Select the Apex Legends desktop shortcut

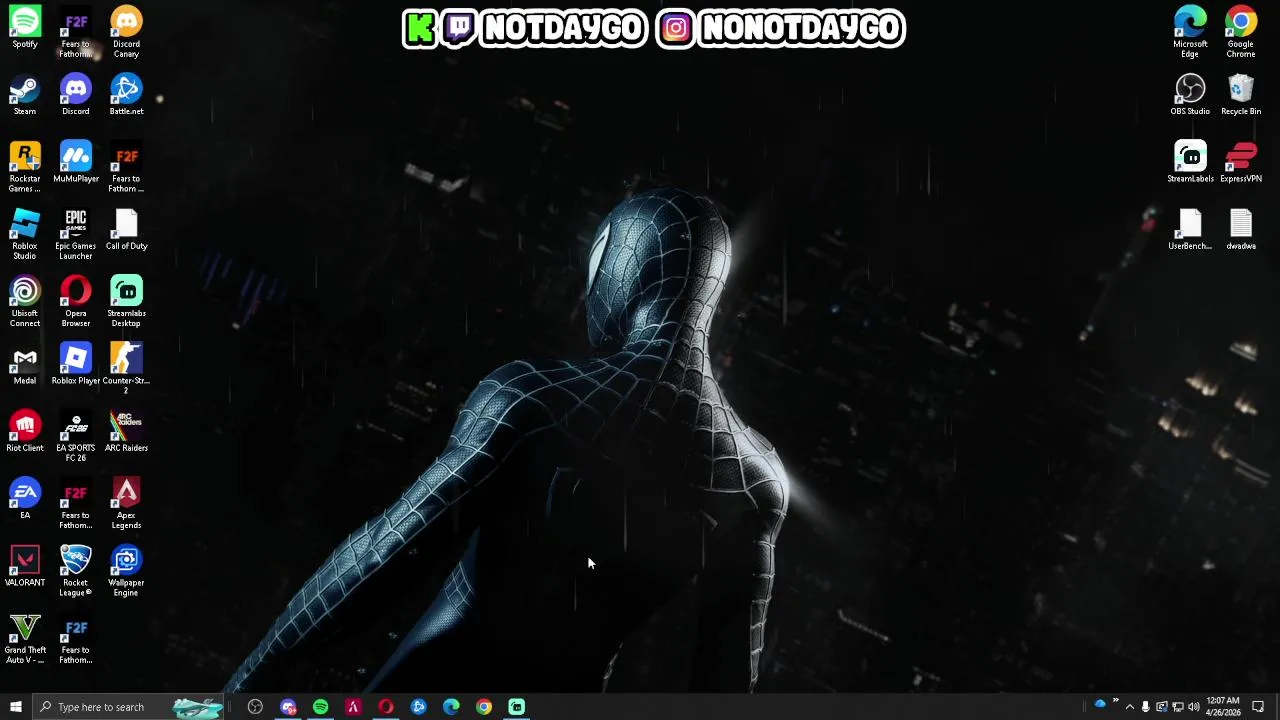(x=126, y=503)
